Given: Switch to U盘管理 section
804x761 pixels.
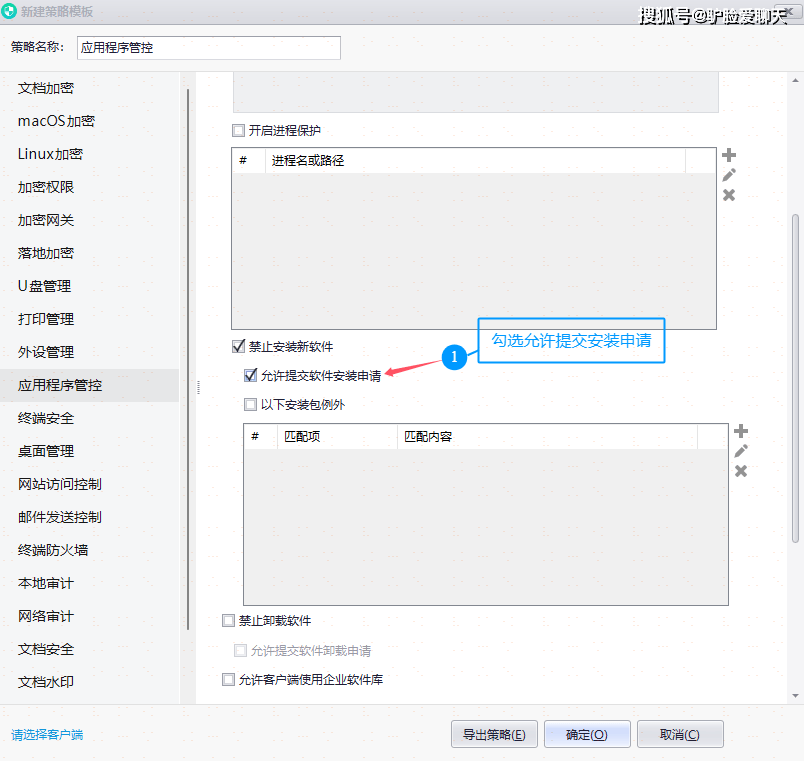Looking at the screenshot, I should coord(90,286).
